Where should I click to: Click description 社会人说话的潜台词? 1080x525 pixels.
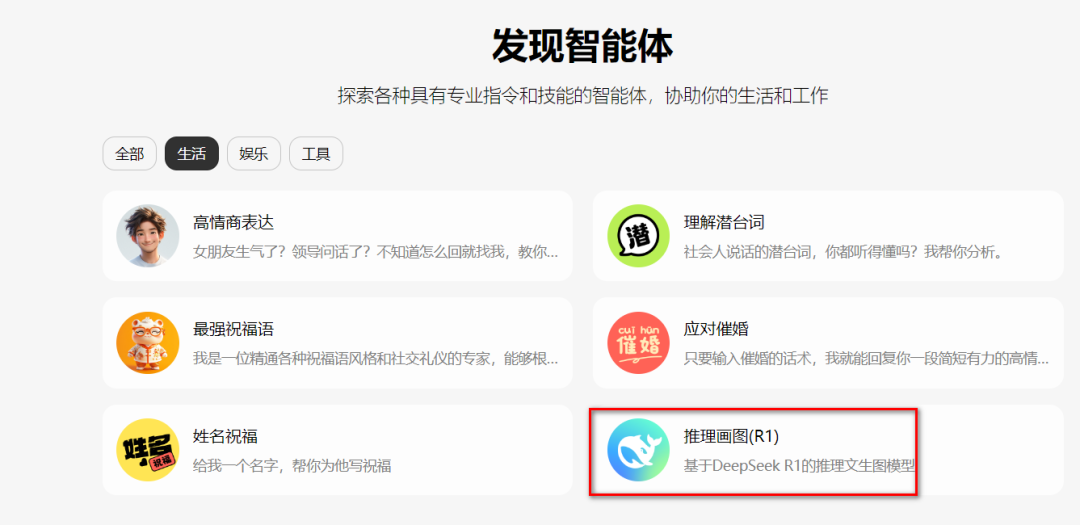(x=842, y=252)
